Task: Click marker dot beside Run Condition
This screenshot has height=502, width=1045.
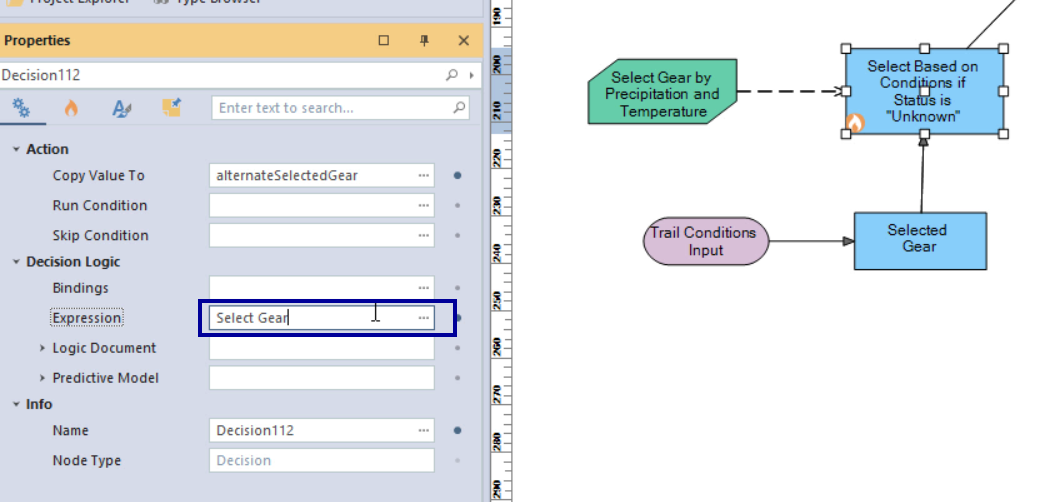Action: click(x=457, y=205)
